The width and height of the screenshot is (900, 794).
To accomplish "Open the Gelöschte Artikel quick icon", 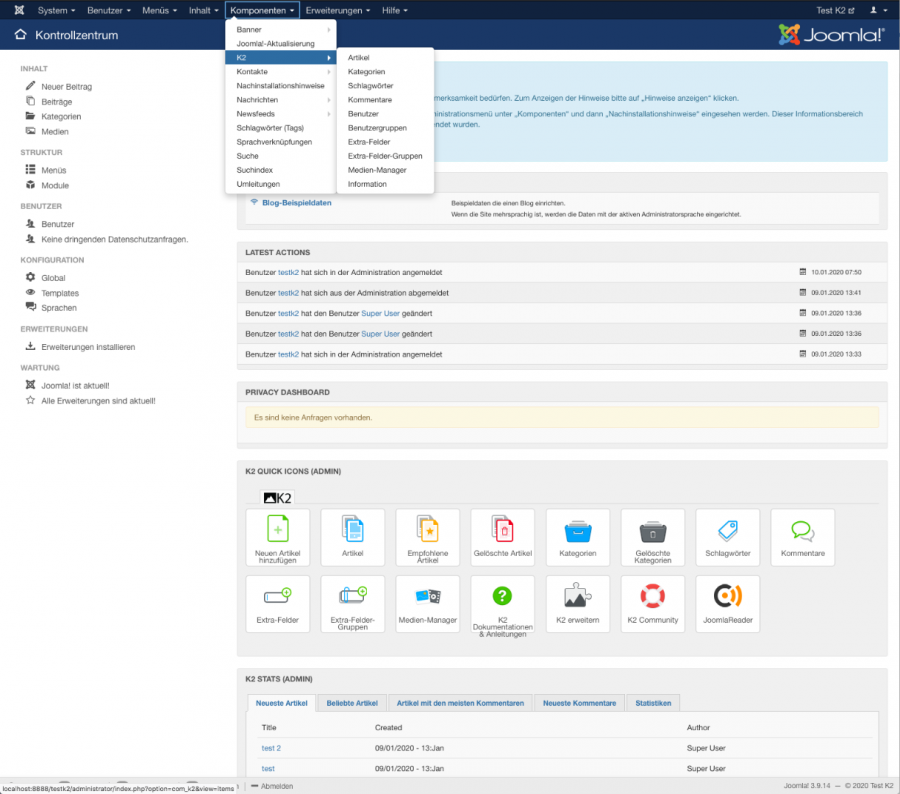I will pos(503,537).
